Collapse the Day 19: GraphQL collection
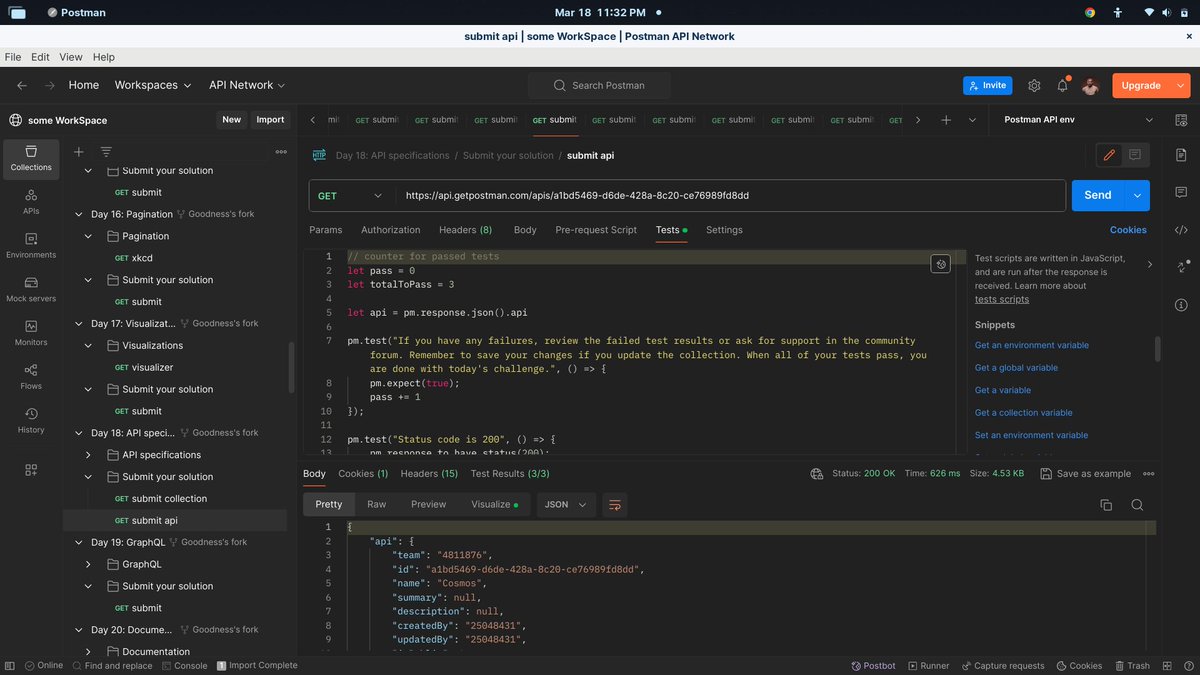The image size is (1200, 675). [x=80, y=542]
